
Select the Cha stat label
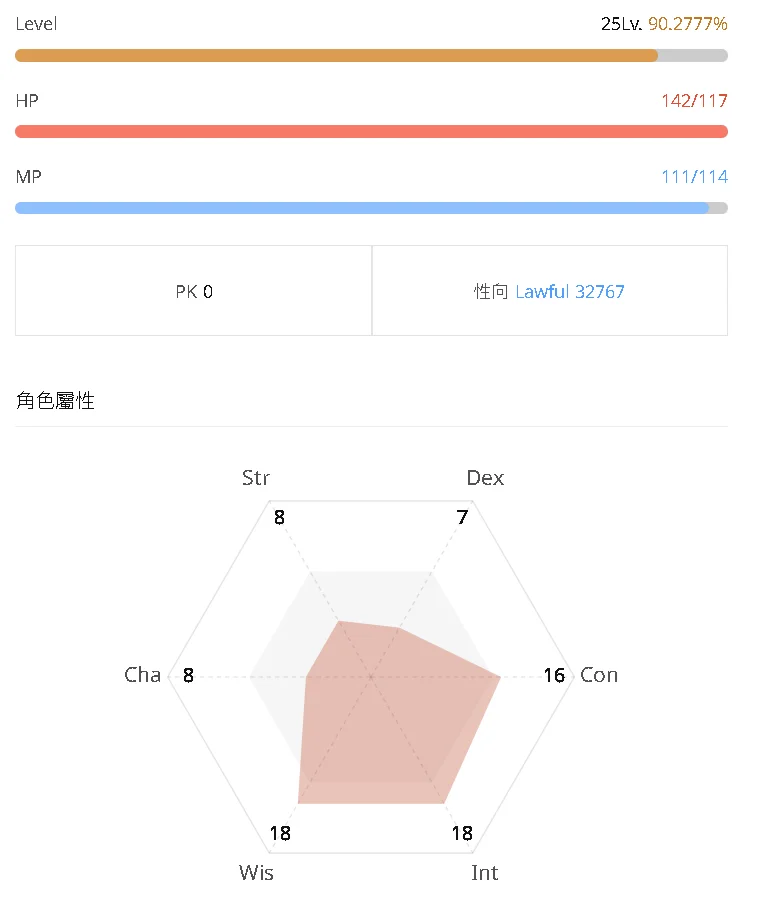(142, 675)
